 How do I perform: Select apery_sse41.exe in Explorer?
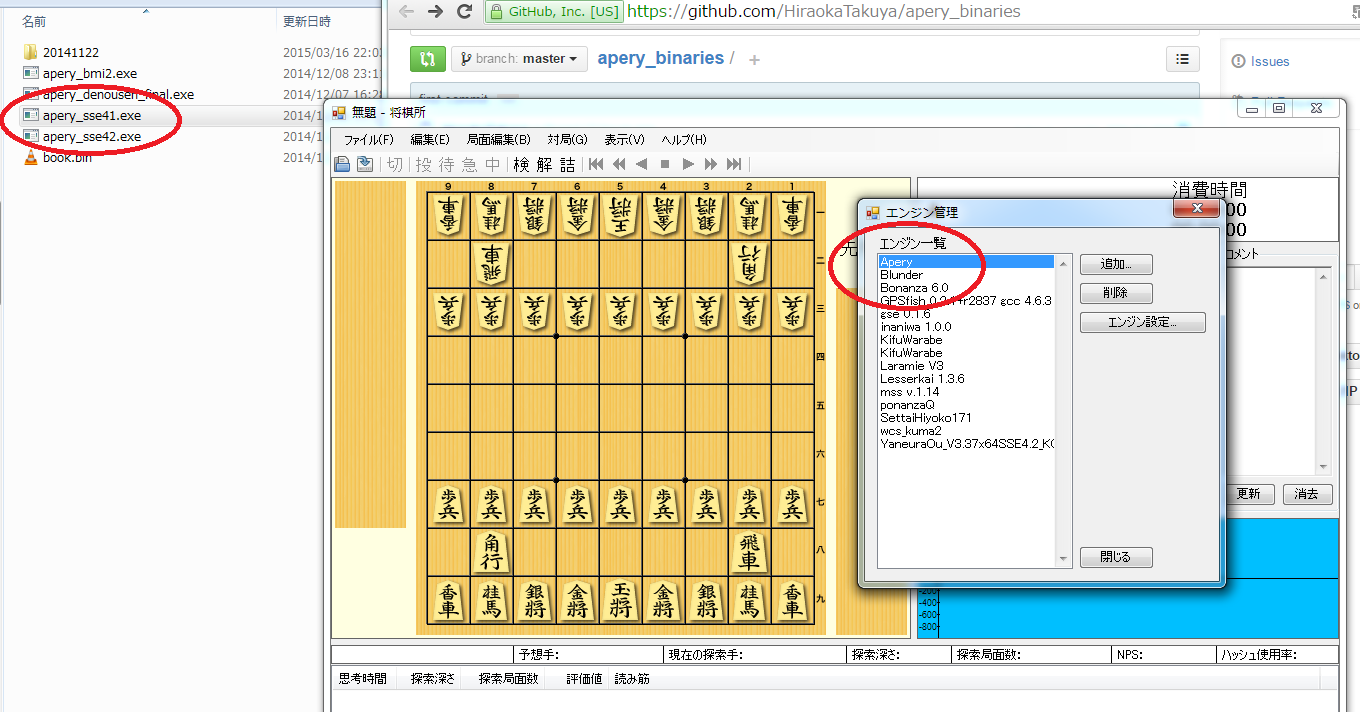pyautogui.click(x=92, y=115)
